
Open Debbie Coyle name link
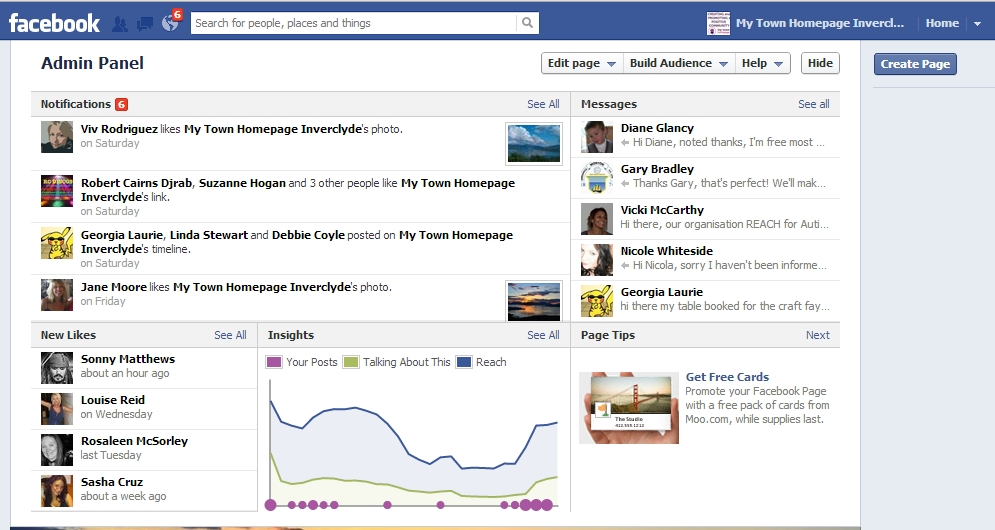[x=308, y=235]
